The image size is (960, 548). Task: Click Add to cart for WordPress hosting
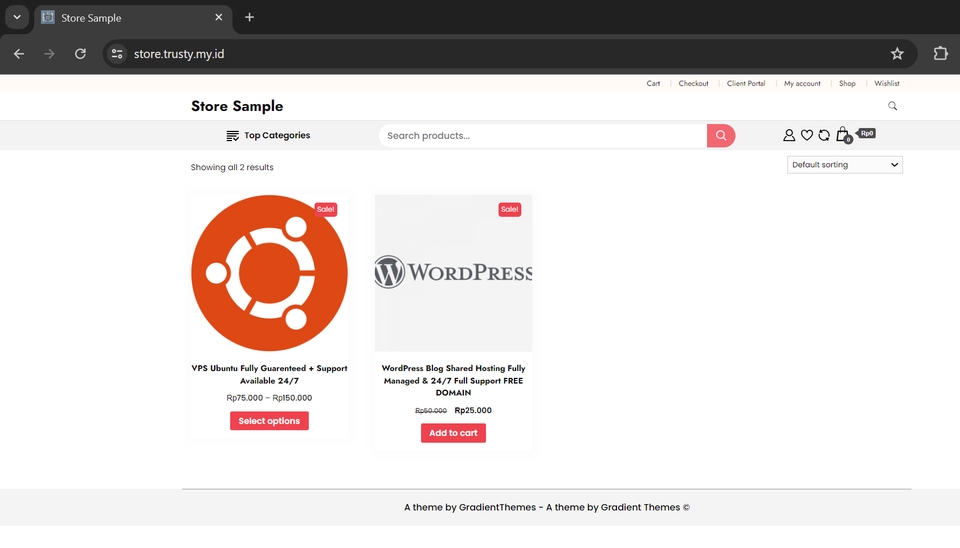point(453,433)
